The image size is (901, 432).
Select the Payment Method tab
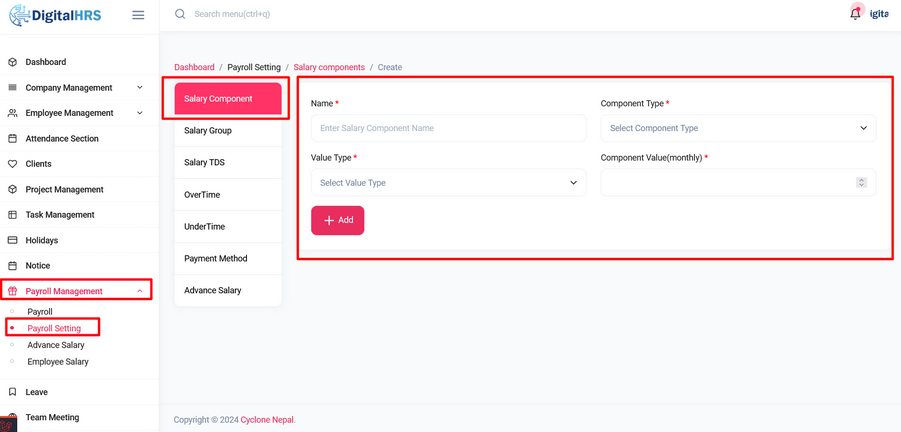coord(216,259)
